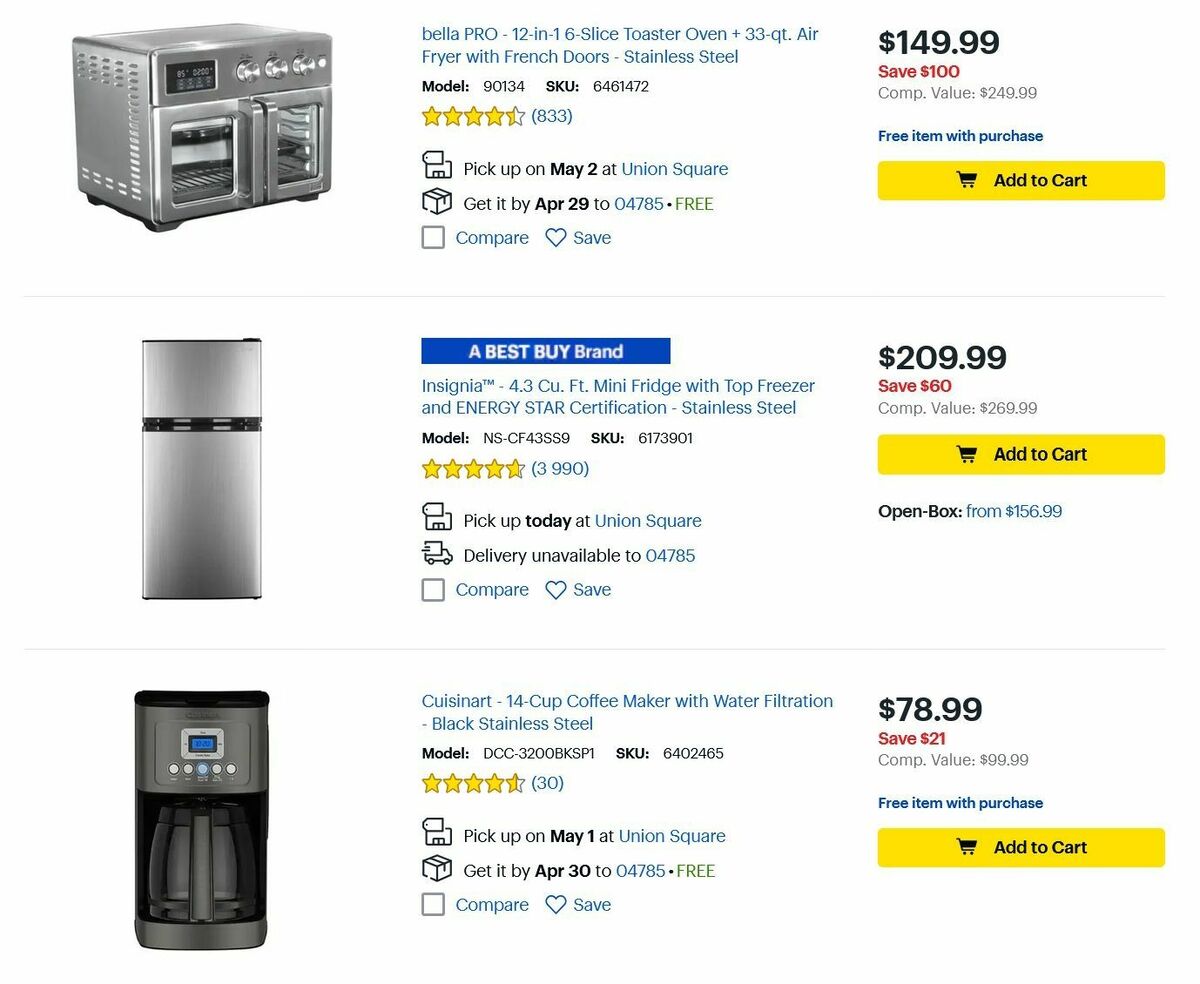
Task: Click the heart icon to save the Insignia fridge
Action: [x=555, y=590]
